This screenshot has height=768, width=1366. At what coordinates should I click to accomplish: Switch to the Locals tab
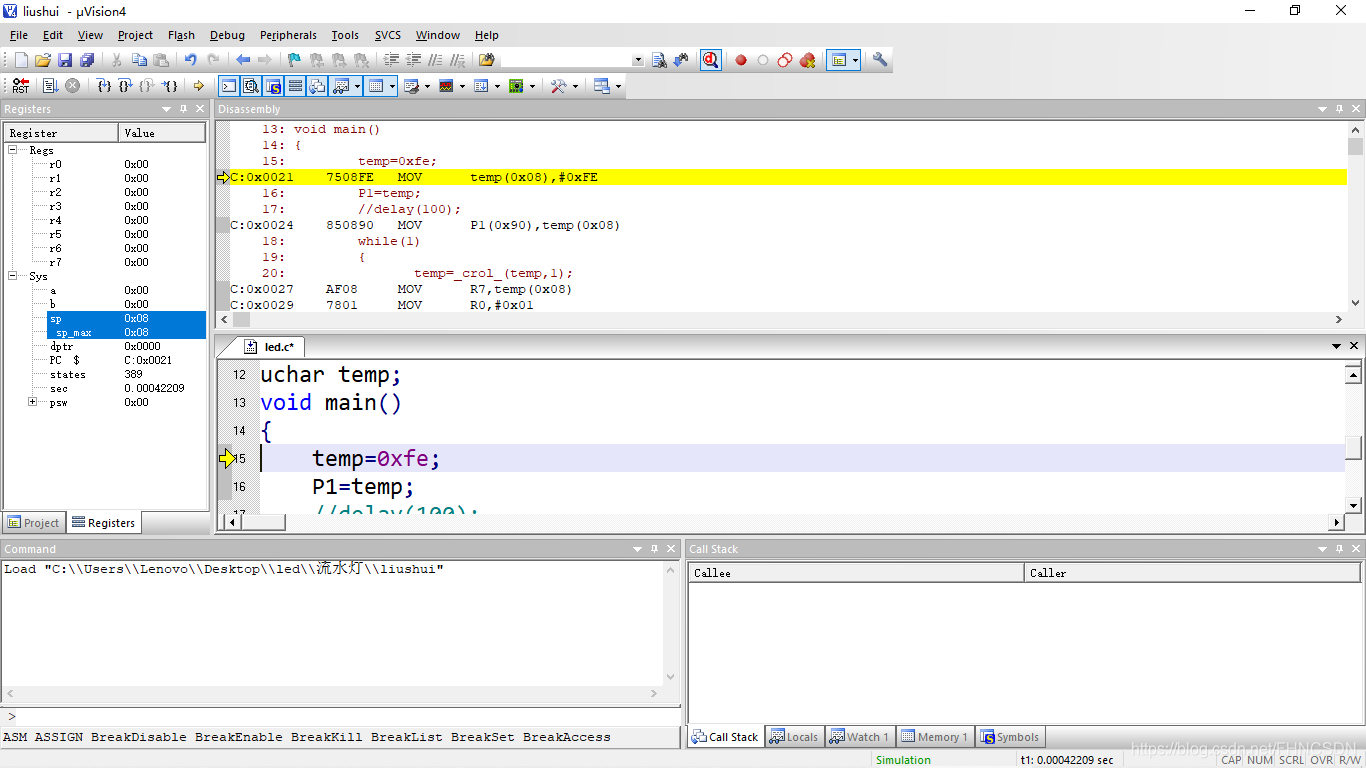pos(794,737)
